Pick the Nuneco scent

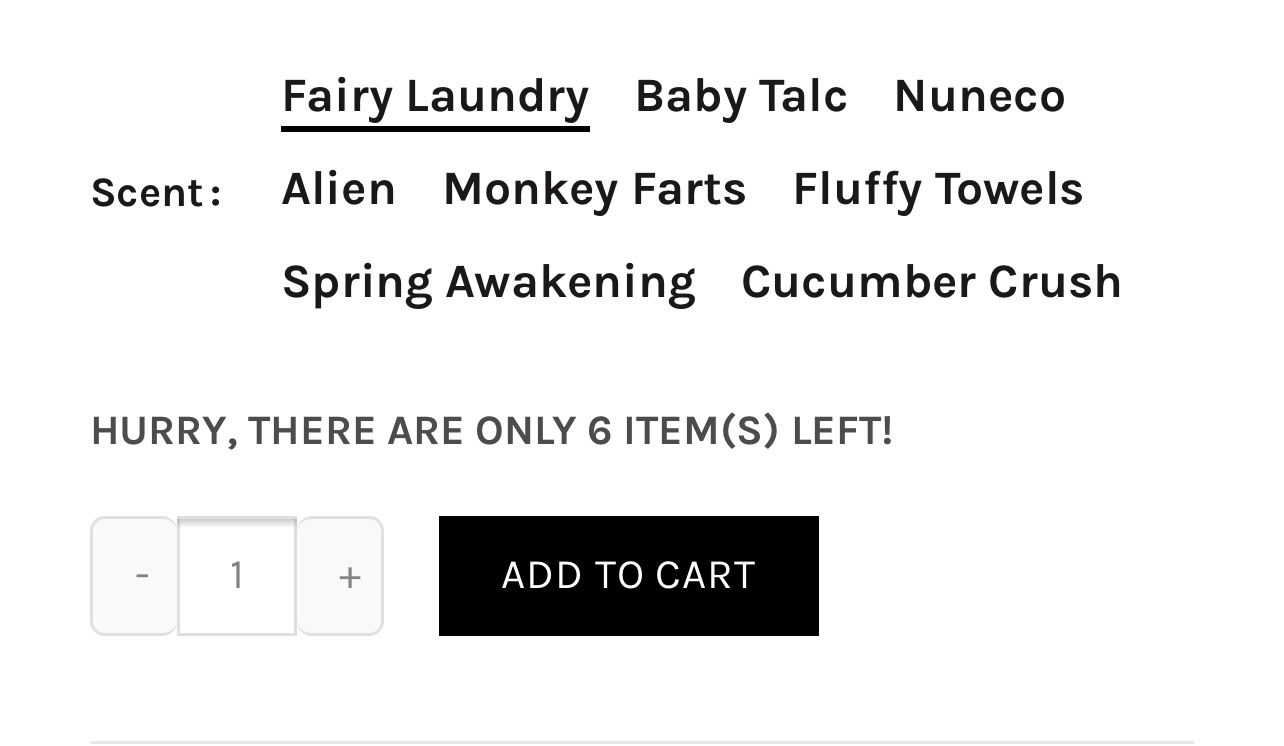pos(979,97)
